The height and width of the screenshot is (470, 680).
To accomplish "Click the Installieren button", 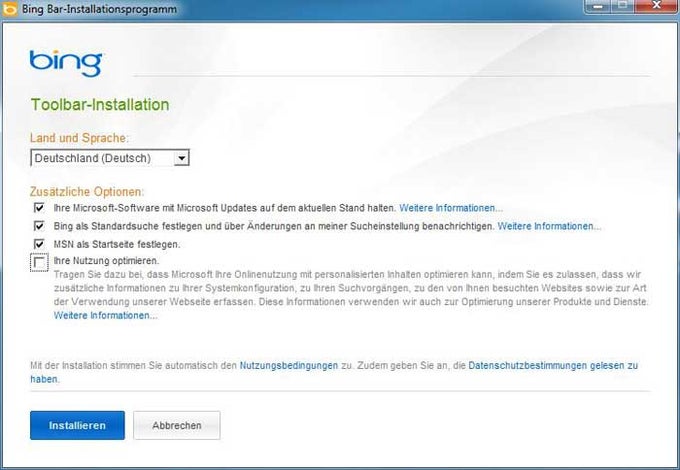I will [x=77, y=425].
